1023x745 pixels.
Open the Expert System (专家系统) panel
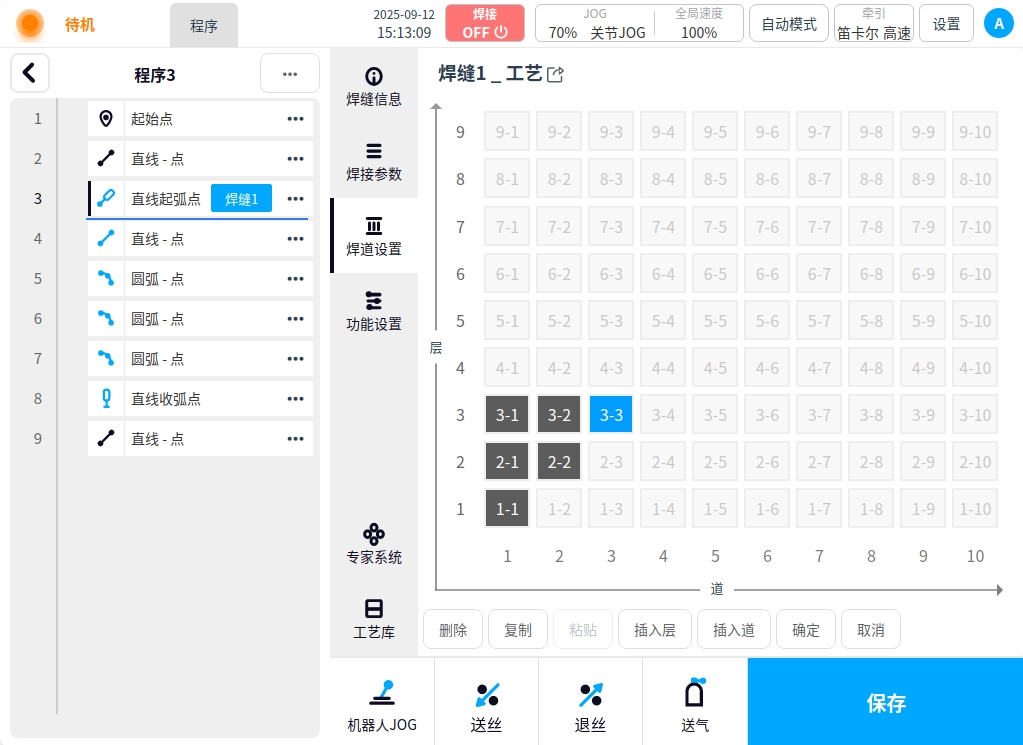pyautogui.click(x=374, y=543)
